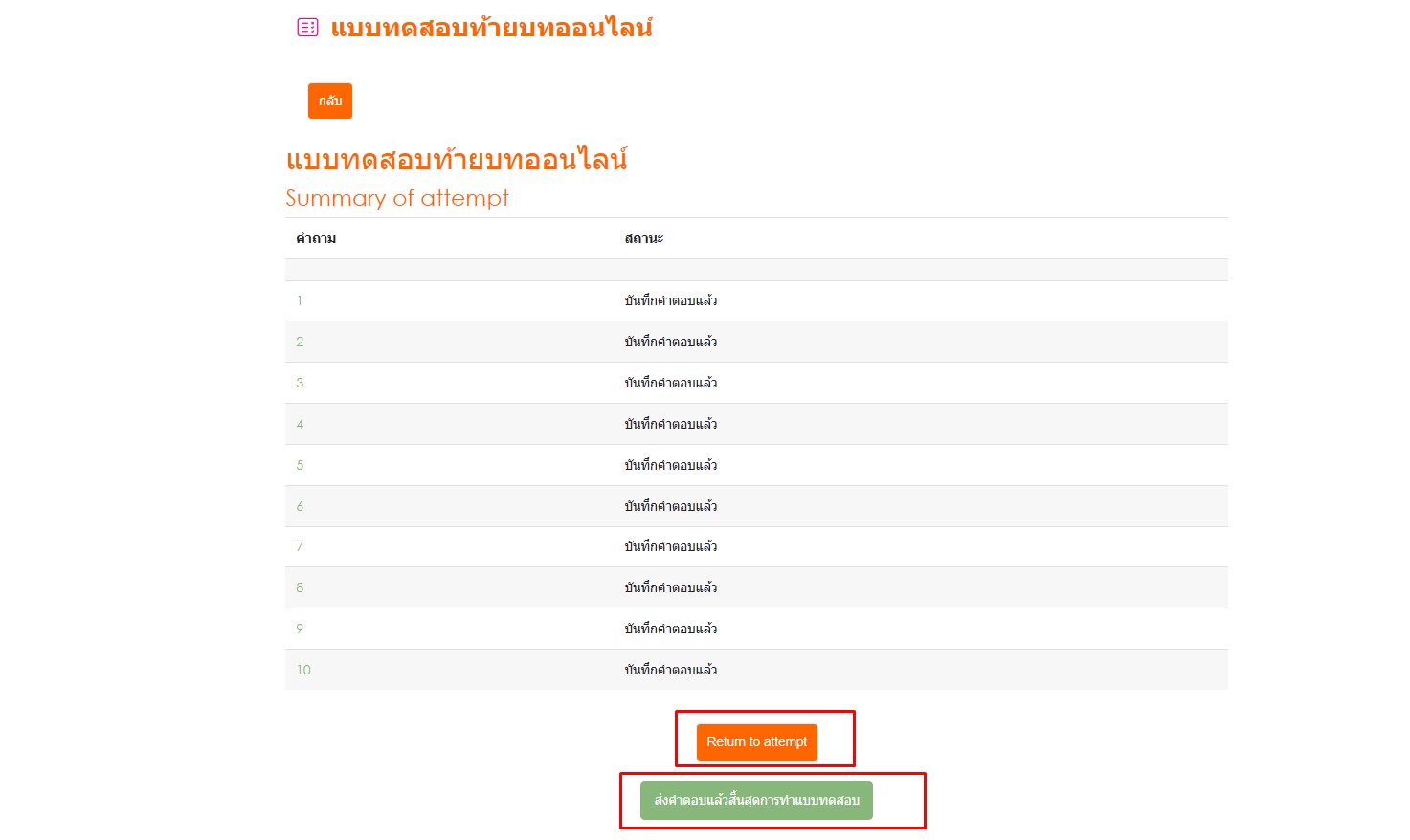The width and height of the screenshot is (1410, 840).
Task: Open question 1 link
Action: 300,301
